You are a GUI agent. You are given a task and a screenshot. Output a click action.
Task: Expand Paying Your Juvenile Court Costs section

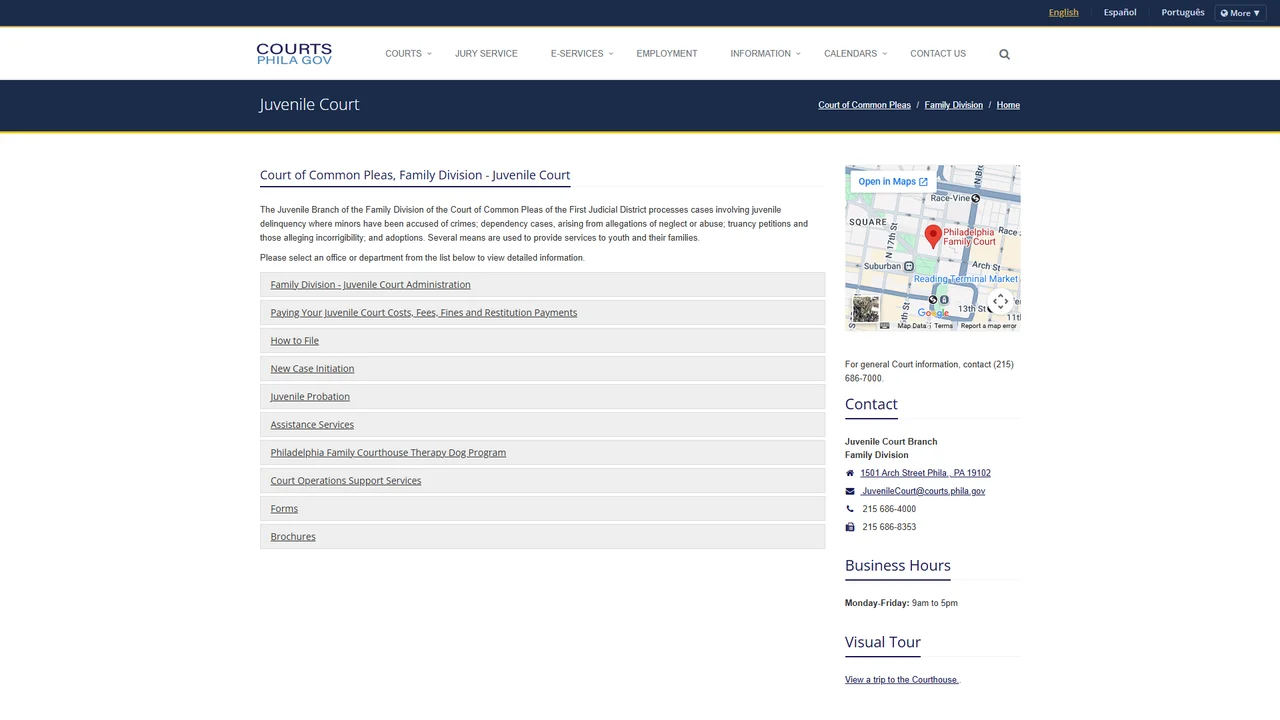point(542,313)
